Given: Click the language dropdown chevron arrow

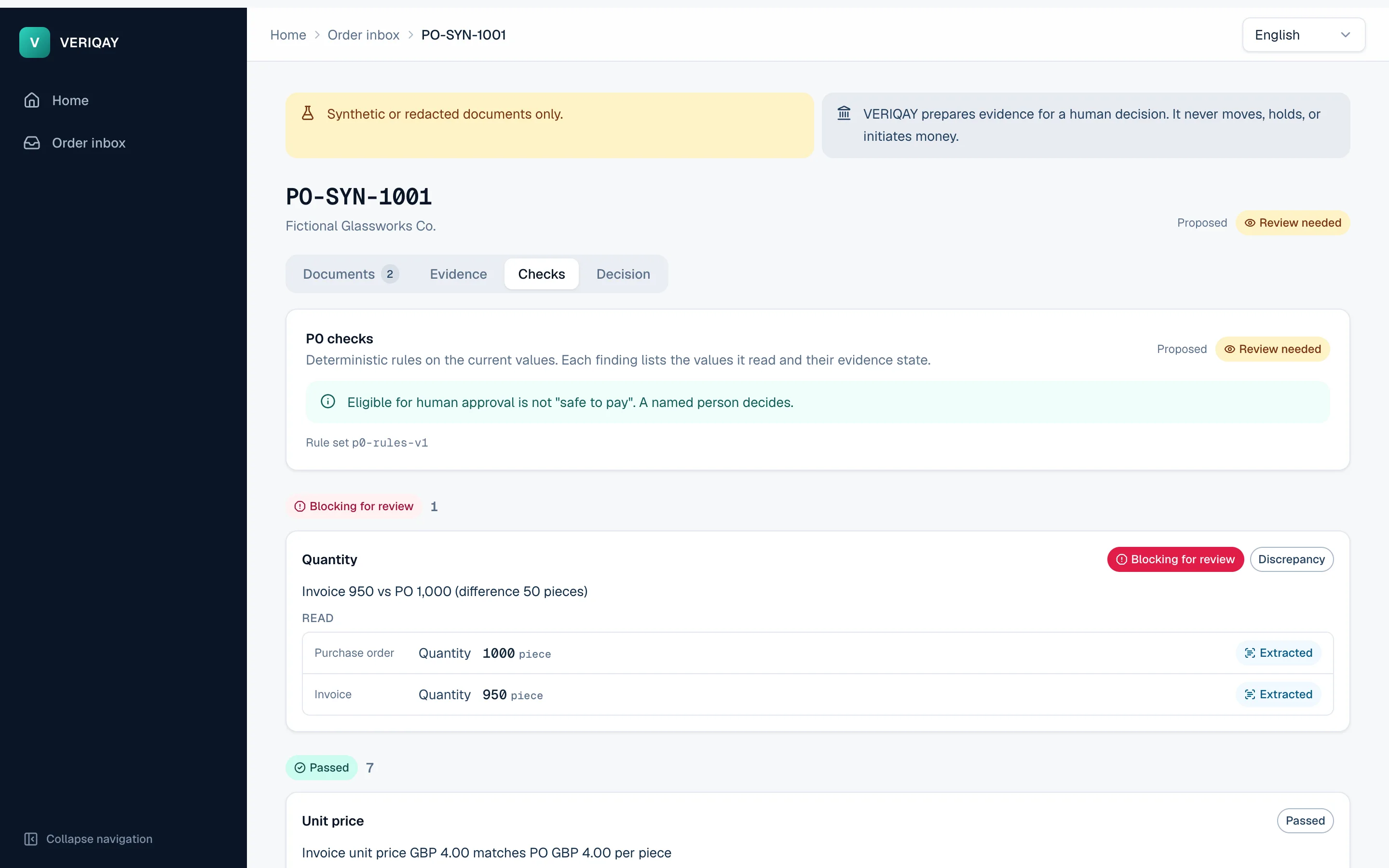Looking at the screenshot, I should (1345, 35).
